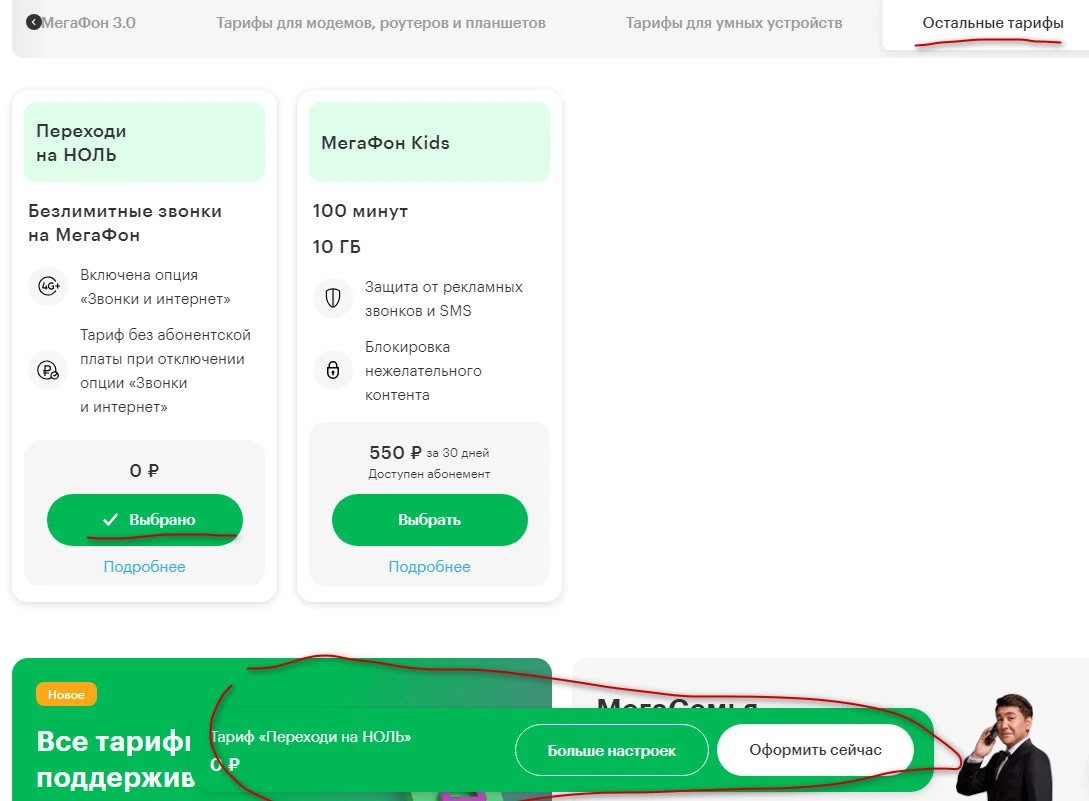Image resolution: width=1089 pixels, height=801 pixels.
Task: Click the checkmark on the Выбрано button
Action: (x=110, y=519)
